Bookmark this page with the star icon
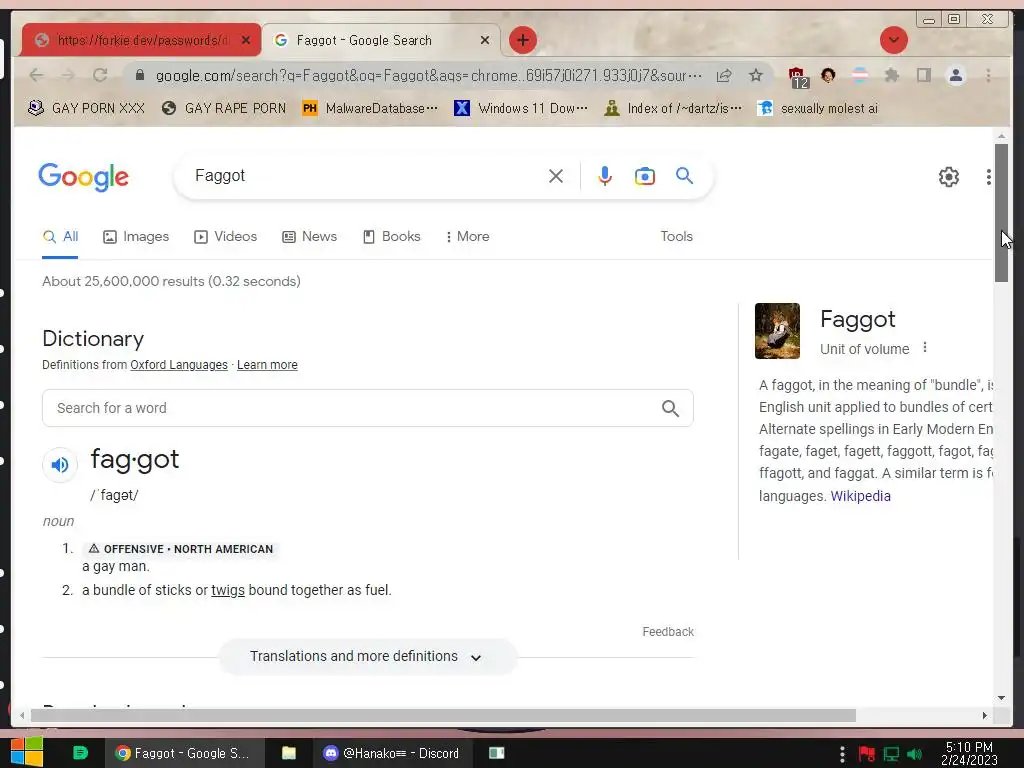 pyautogui.click(x=756, y=75)
